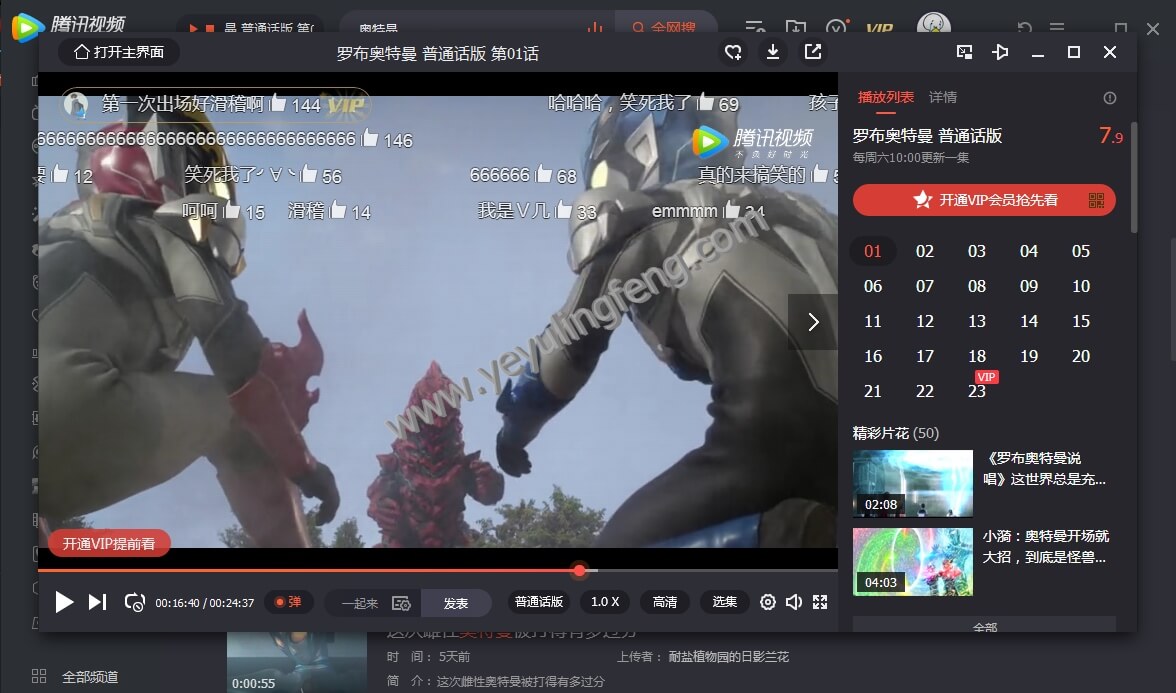The height and width of the screenshot is (693, 1176).
Task: Click VIP icon in main window header
Action: point(879,28)
